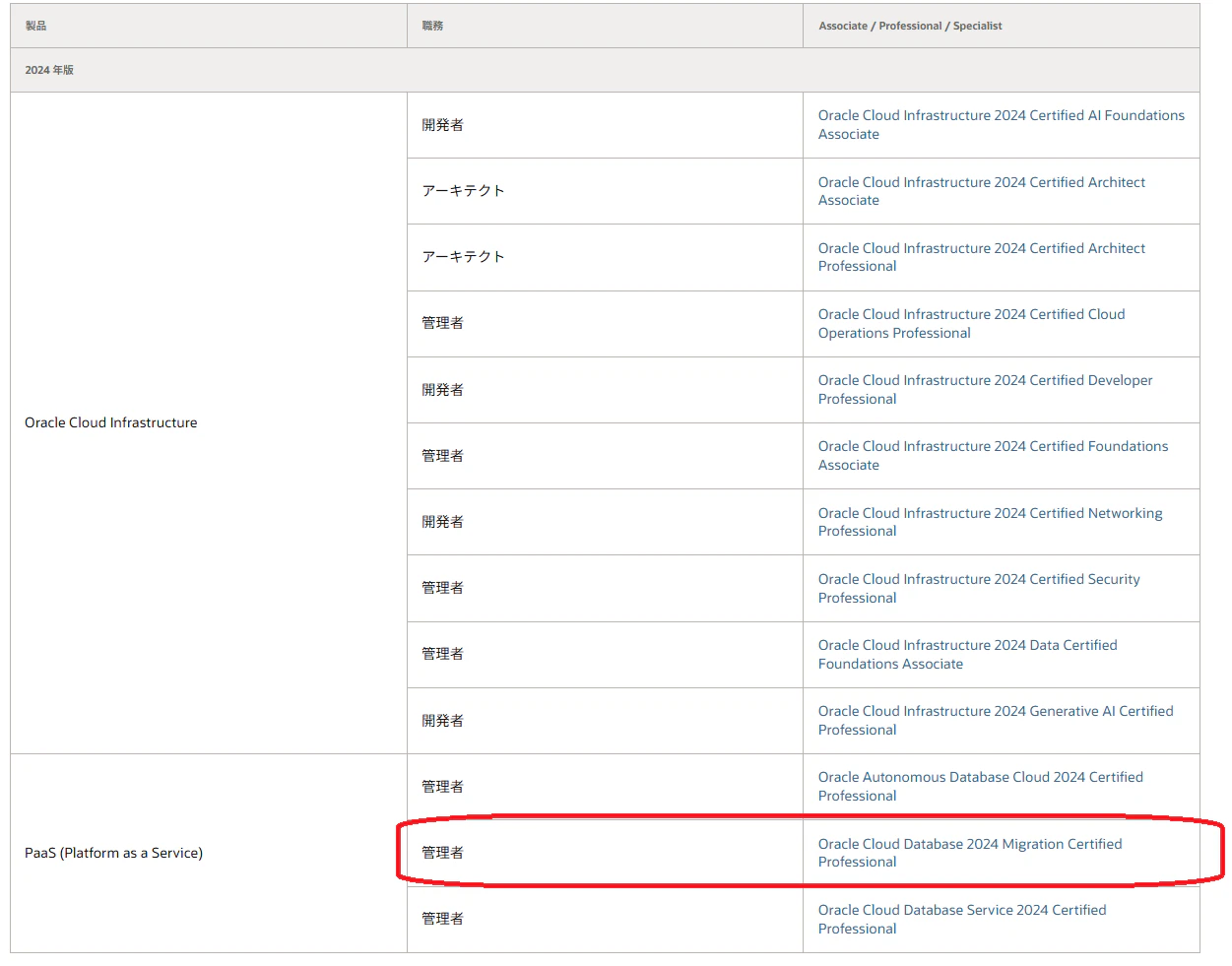Click 管理者 in the Certified Foundations Associate row
The image size is (1232, 966).
[x=442, y=456]
